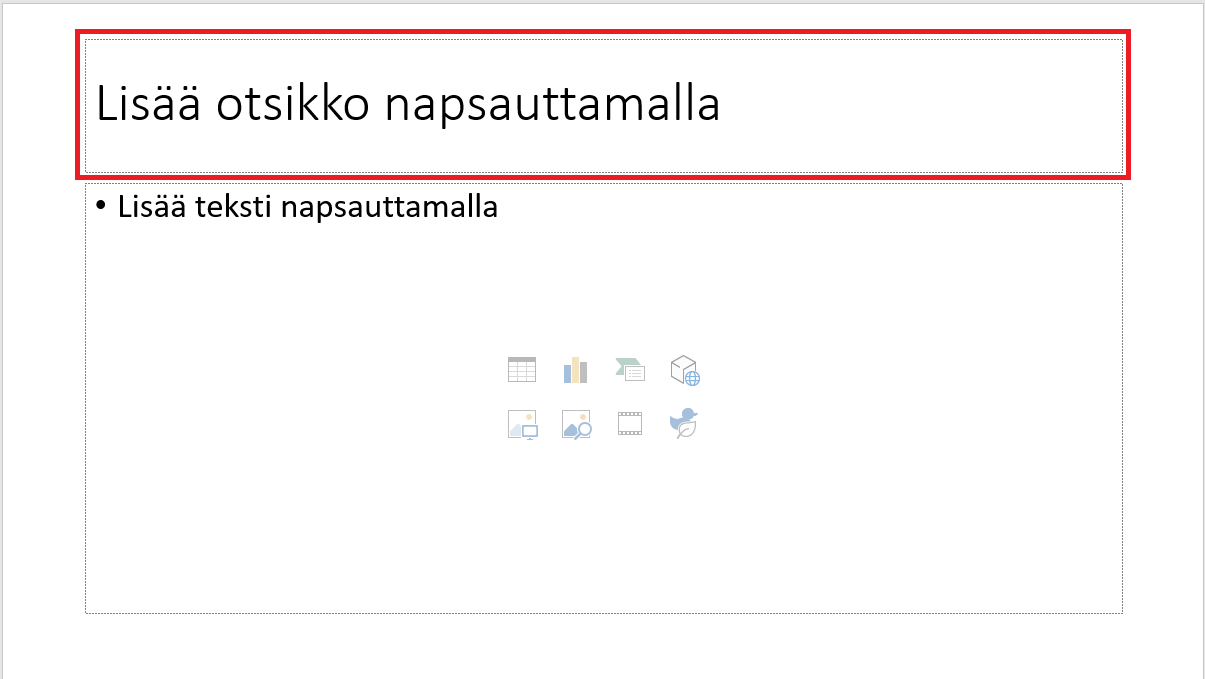The height and width of the screenshot is (679, 1205).
Task: Insert a picture from this device
Action: pos(522,424)
